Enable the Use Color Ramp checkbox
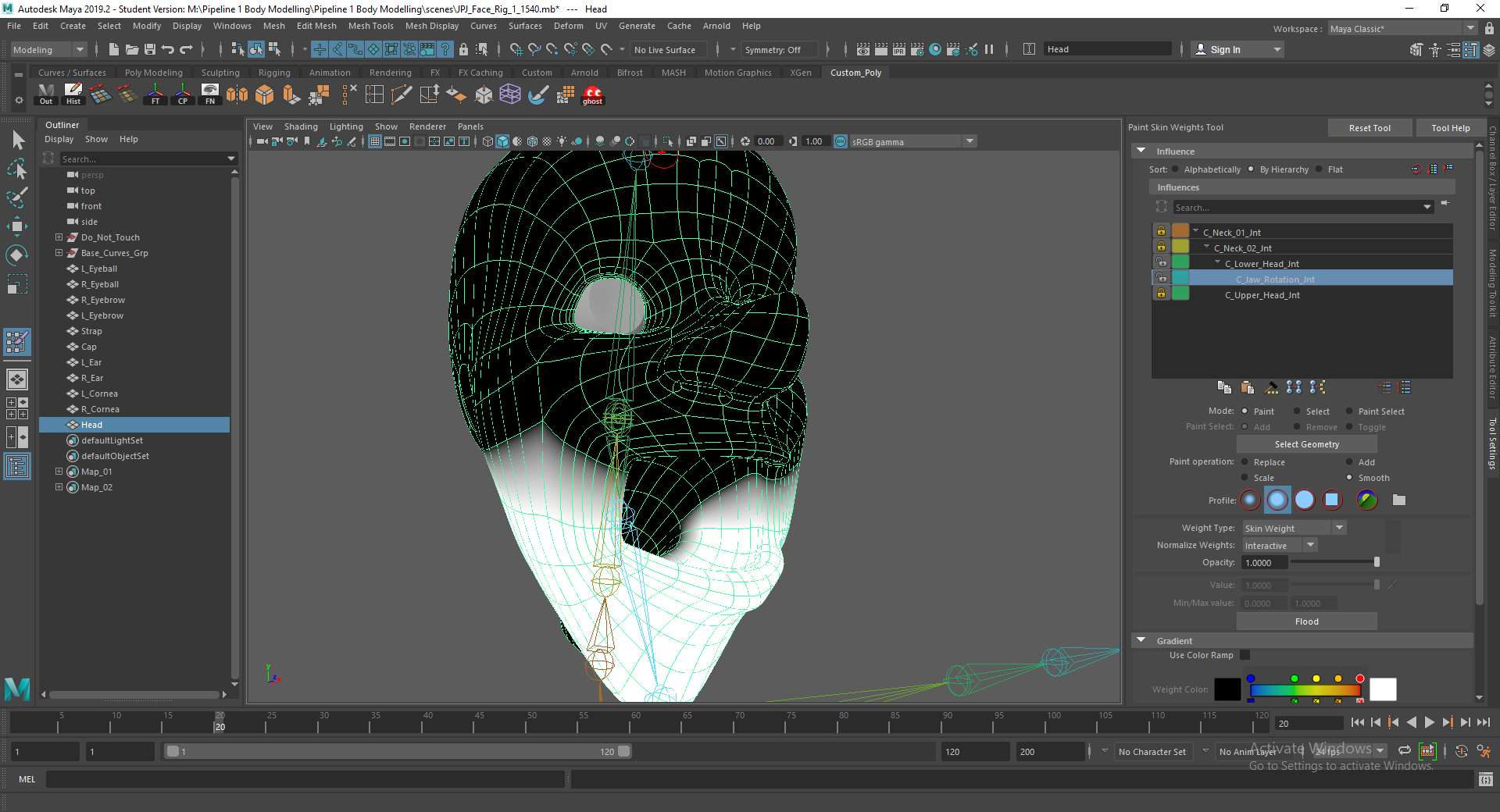1500x812 pixels. coord(1245,655)
